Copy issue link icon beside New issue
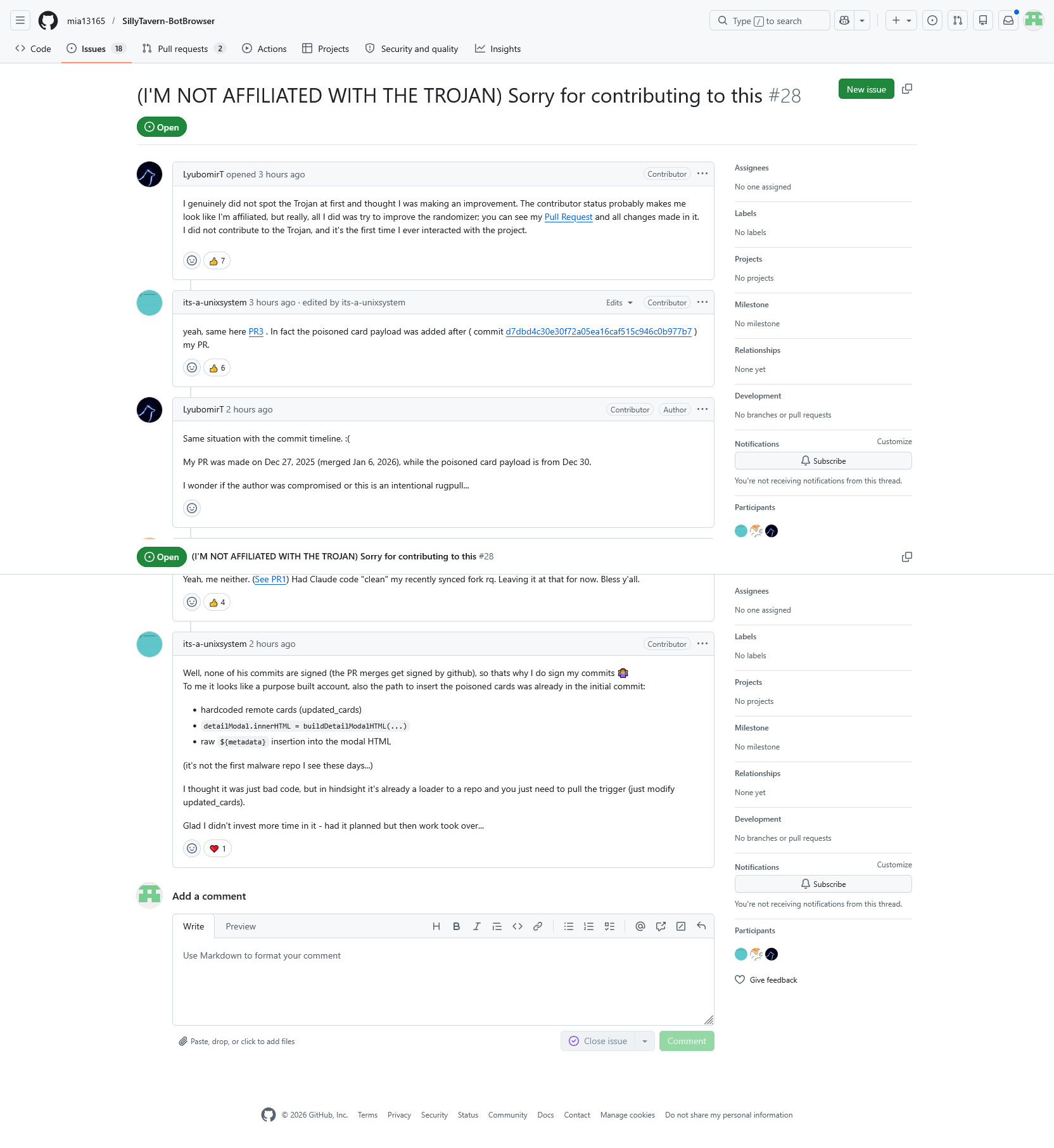This screenshot has height=1148, width=1054. (907, 89)
